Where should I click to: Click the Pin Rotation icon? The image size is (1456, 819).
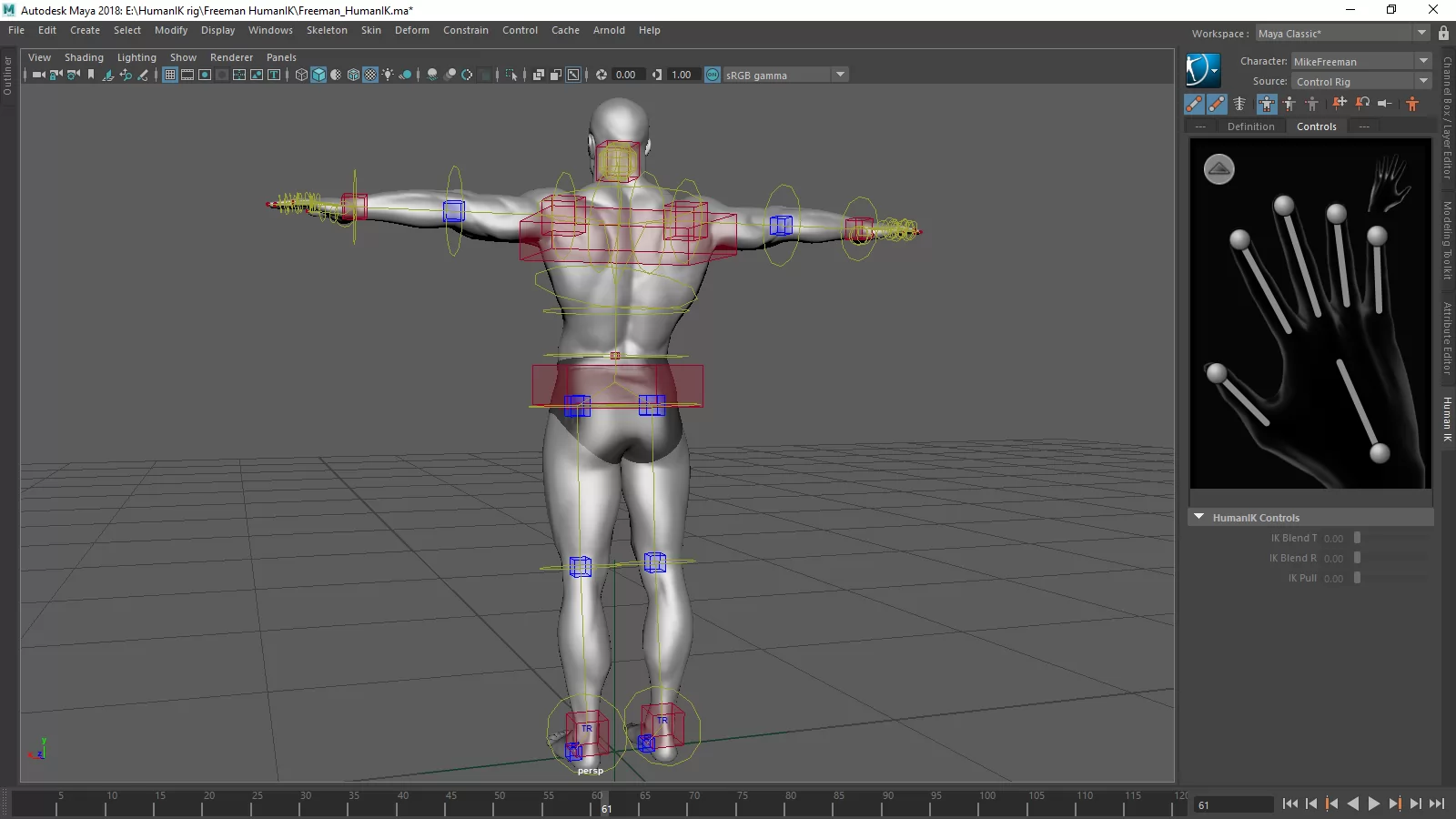[x=1362, y=104]
